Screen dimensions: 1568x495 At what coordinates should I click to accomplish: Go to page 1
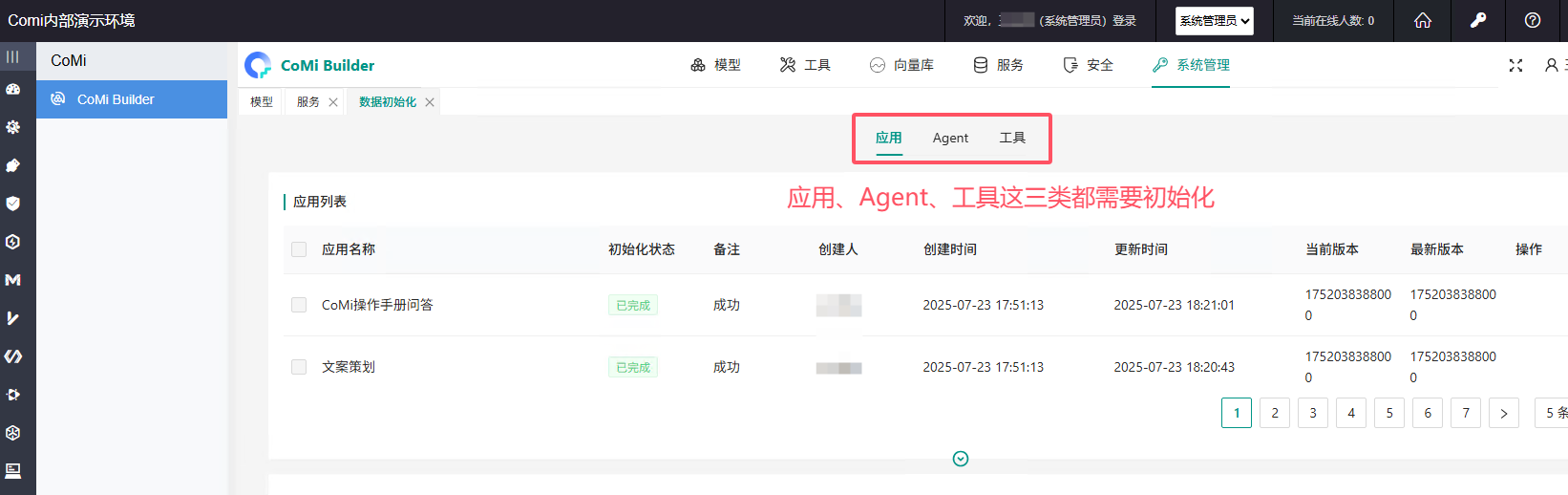click(1237, 413)
